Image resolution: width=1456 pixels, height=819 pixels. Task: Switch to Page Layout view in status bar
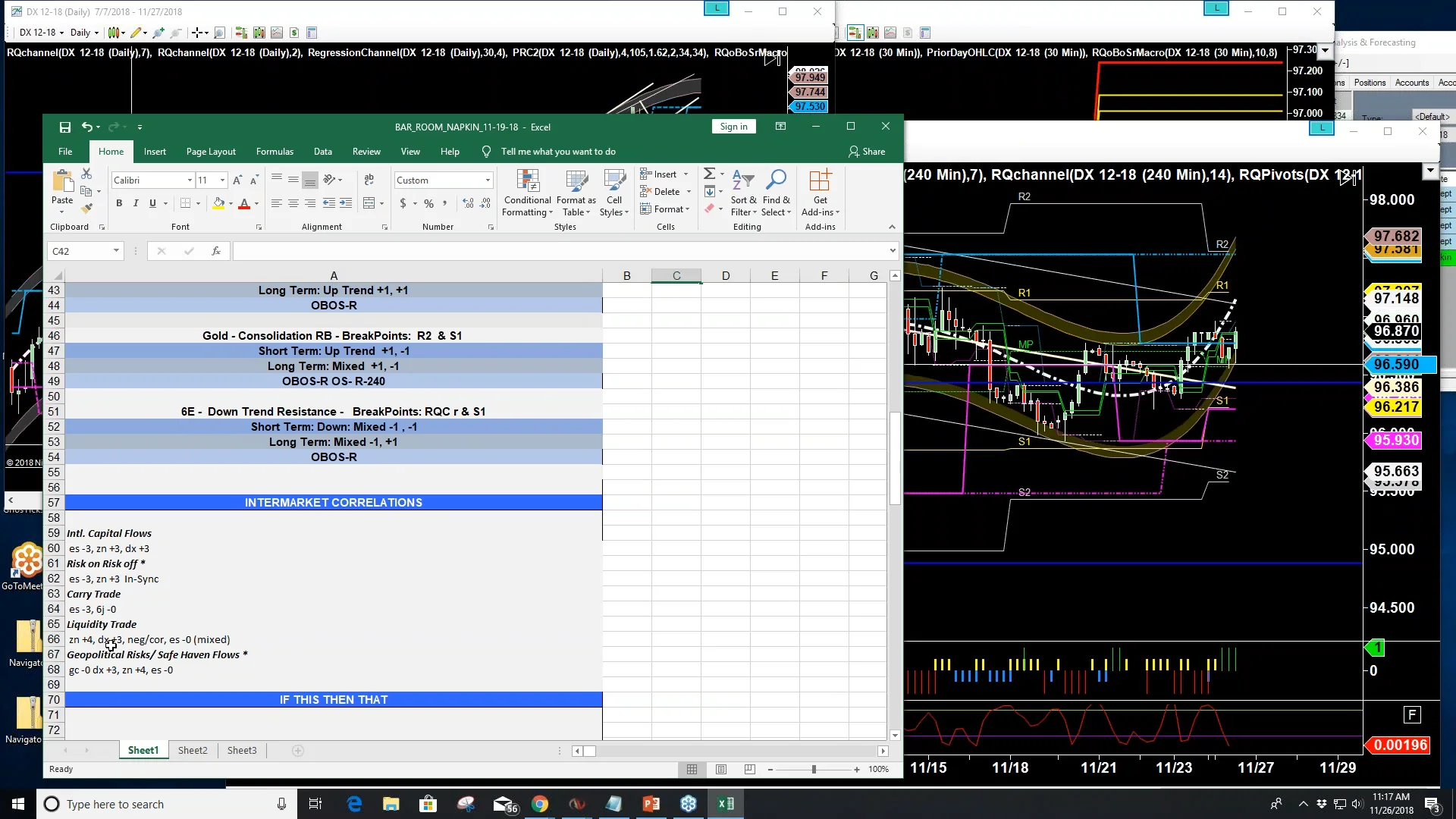tap(721, 769)
